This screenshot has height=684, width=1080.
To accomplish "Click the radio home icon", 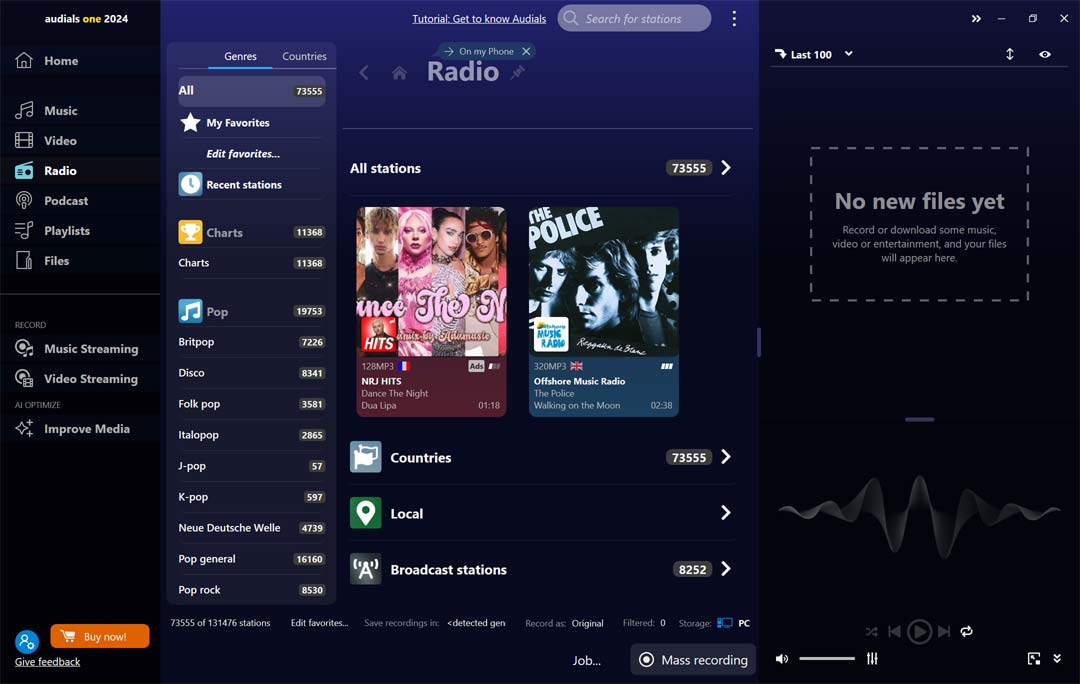I will 399,73.
